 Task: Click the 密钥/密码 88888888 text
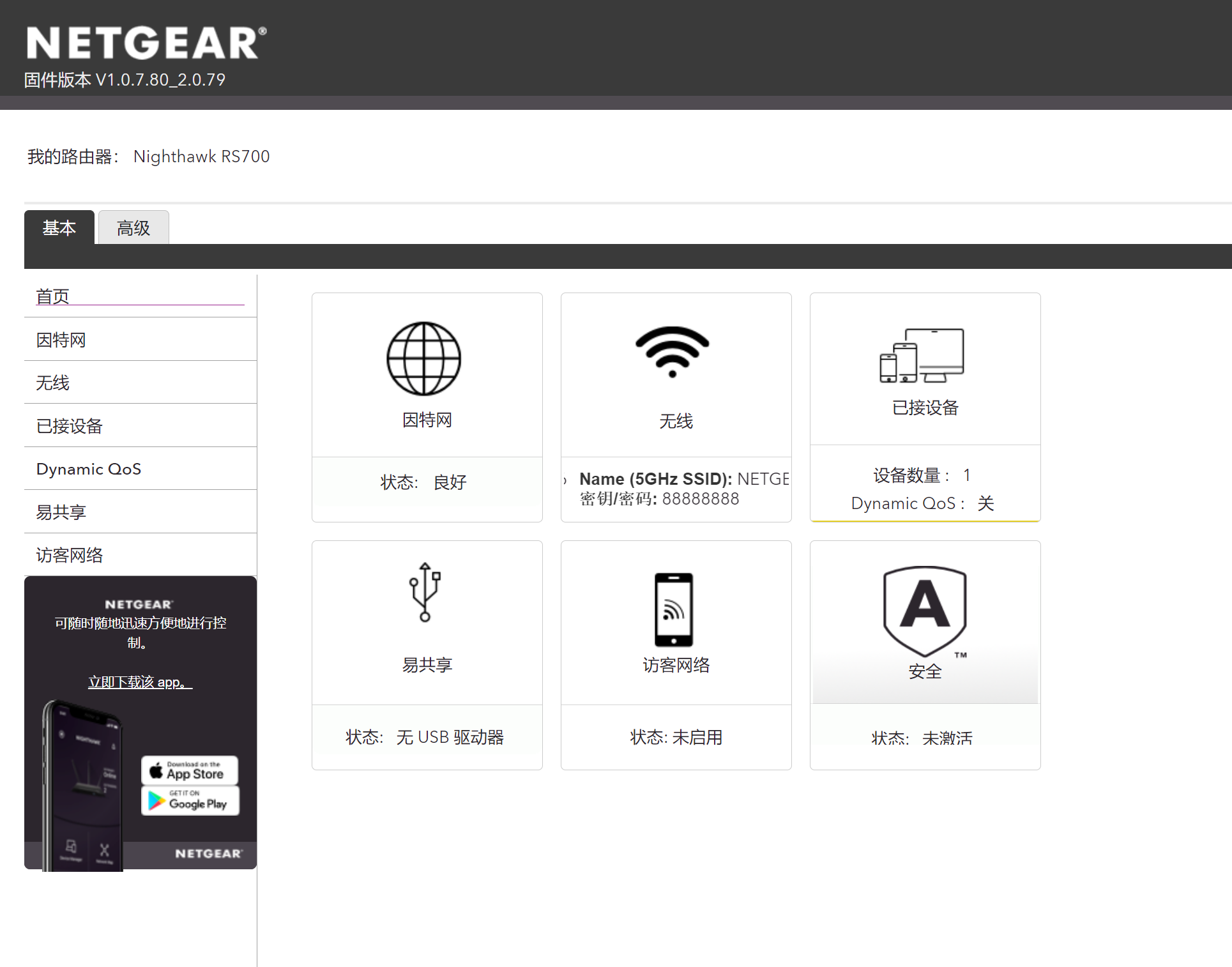(x=659, y=499)
